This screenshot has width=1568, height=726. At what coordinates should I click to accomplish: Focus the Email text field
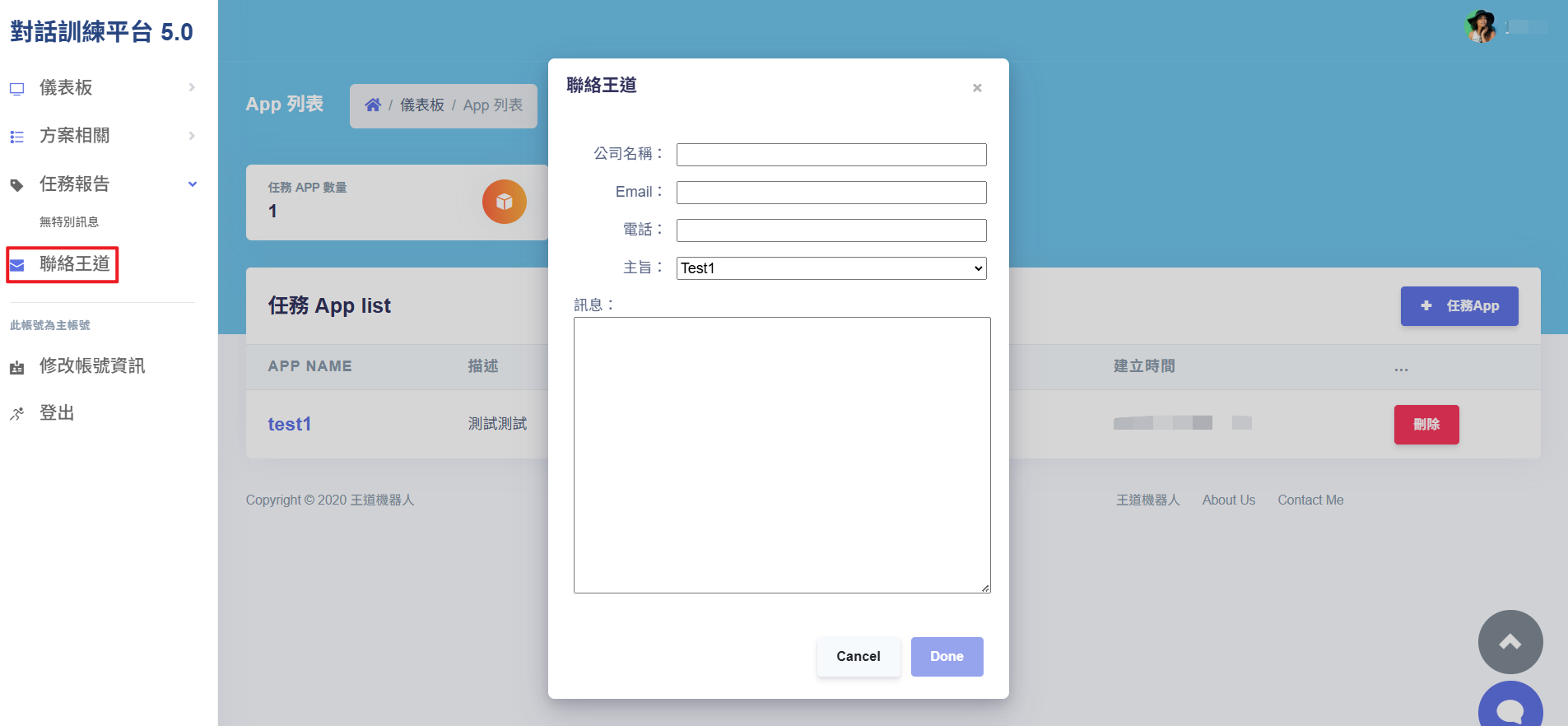click(831, 193)
